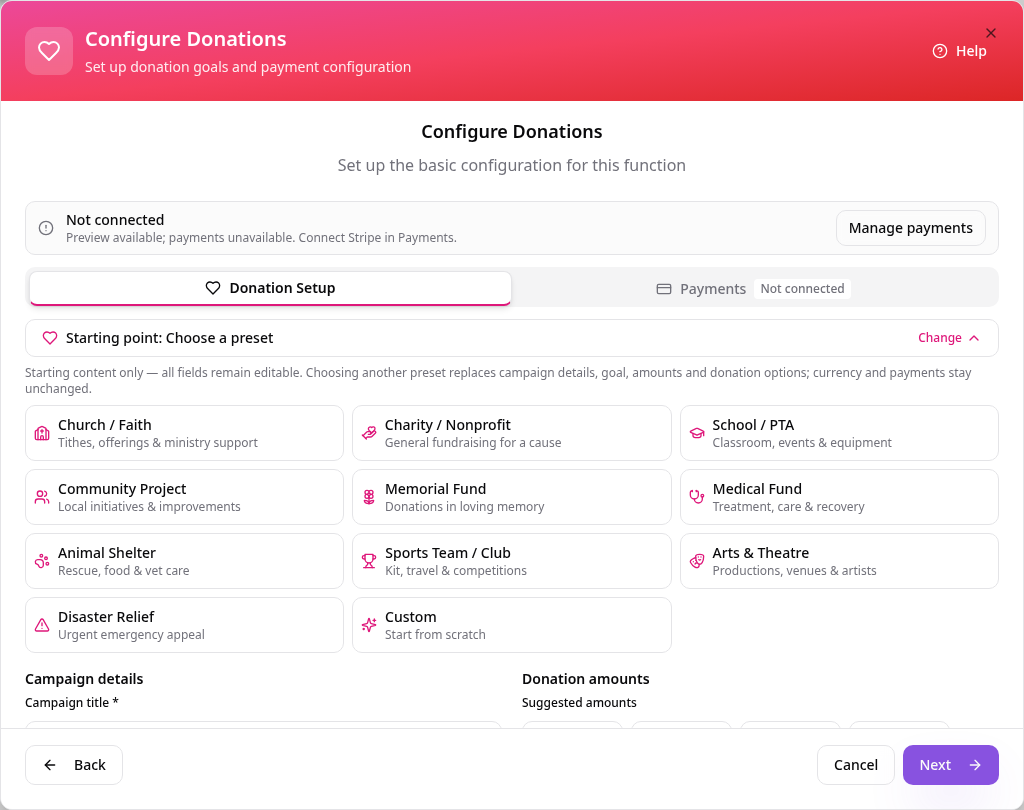Click the heart logo in the header
The image size is (1024, 810).
(x=49, y=51)
